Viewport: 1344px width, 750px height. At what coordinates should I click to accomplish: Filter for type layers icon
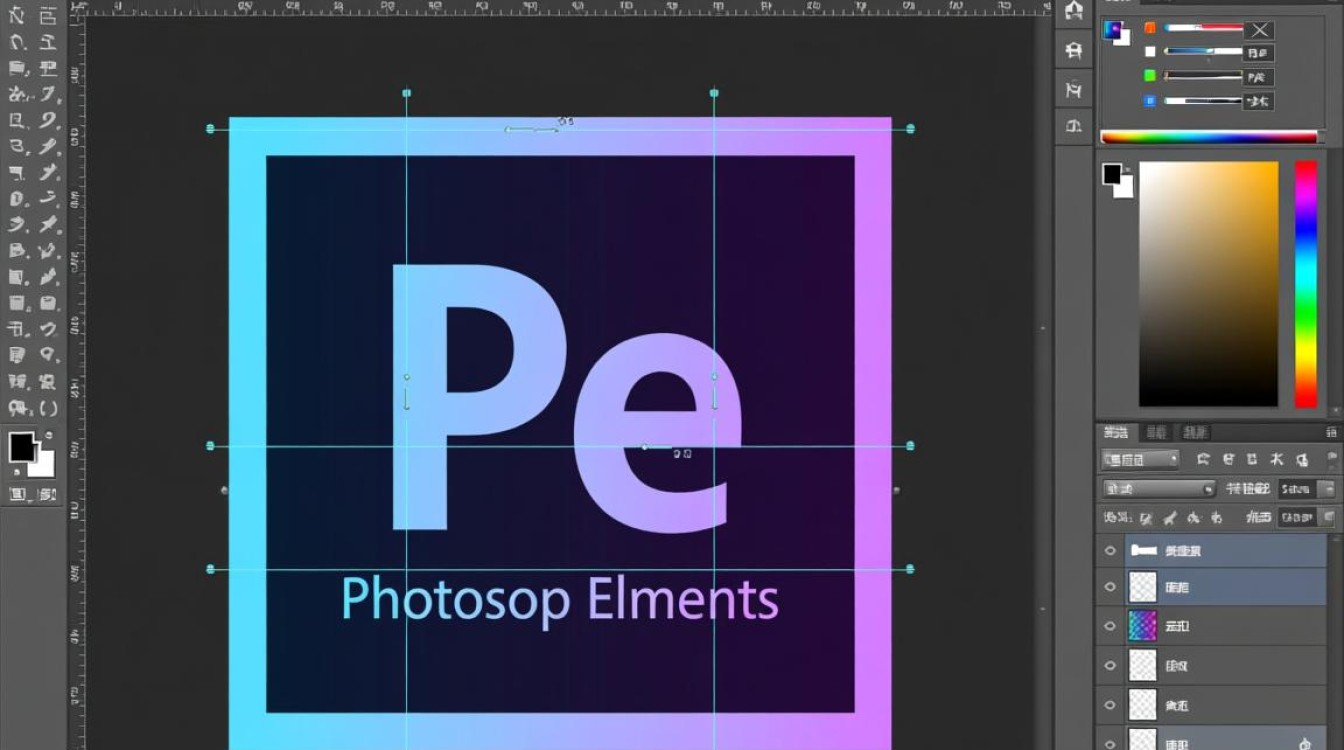1253,460
